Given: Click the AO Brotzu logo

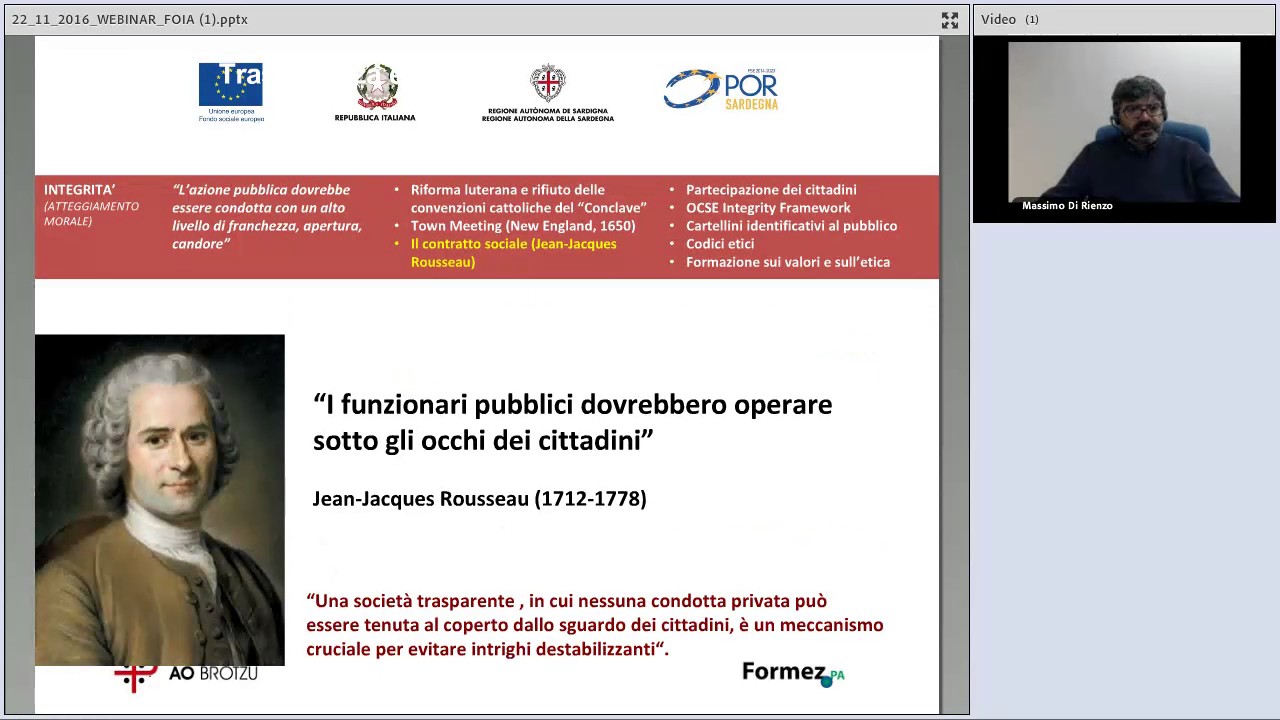Looking at the screenshot, I should pyautogui.click(x=186, y=675).
